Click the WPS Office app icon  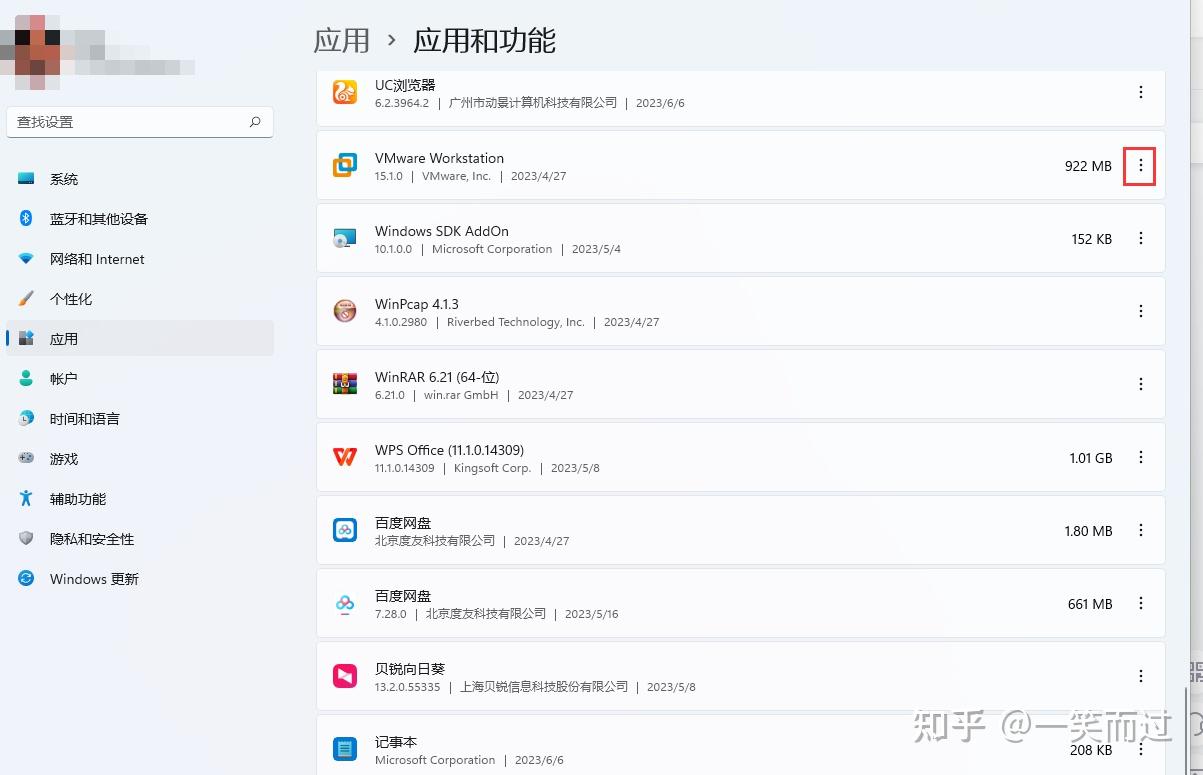[x=345, y=457]
